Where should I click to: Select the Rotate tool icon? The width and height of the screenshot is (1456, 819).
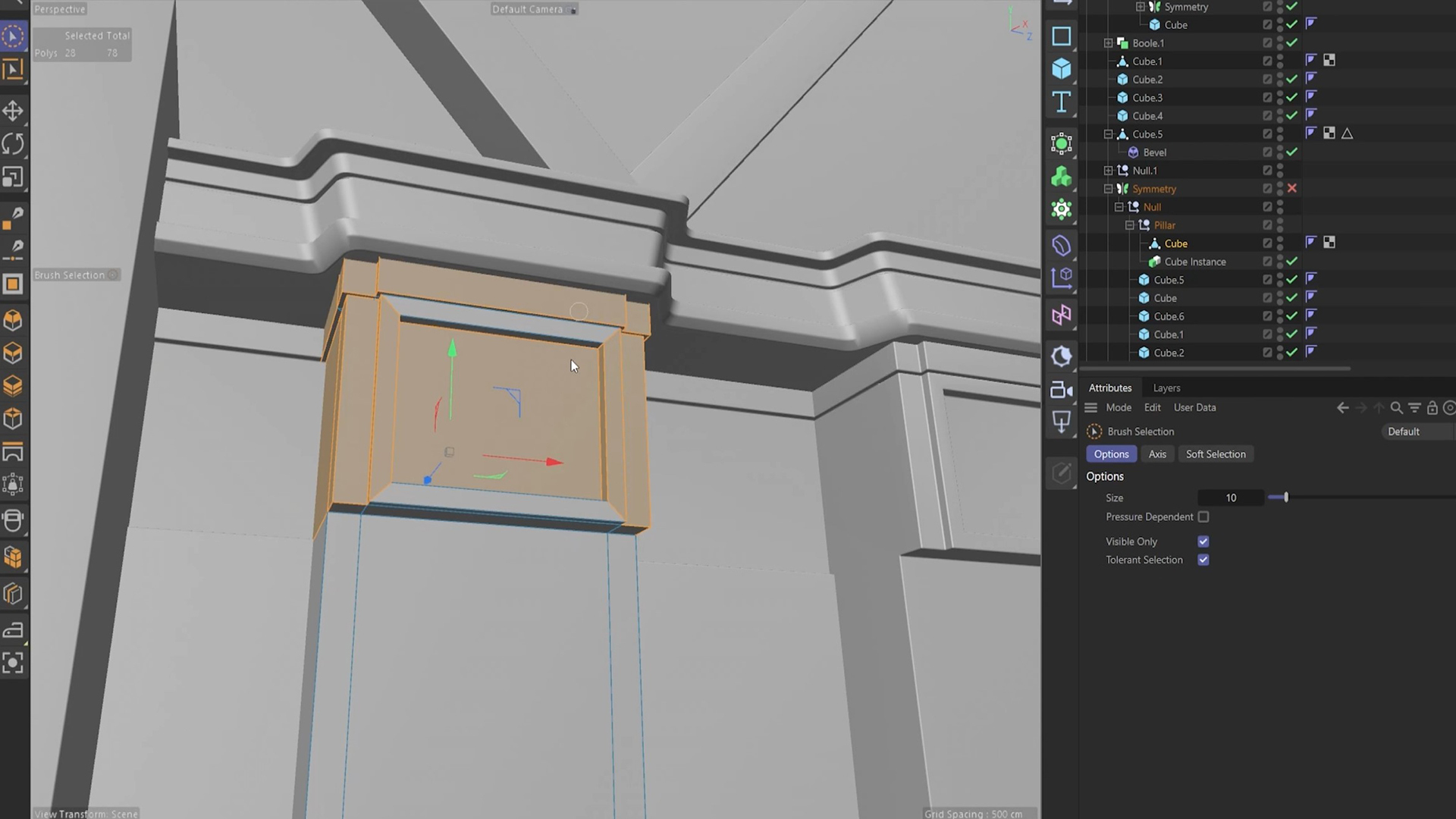tap(13, 143)
